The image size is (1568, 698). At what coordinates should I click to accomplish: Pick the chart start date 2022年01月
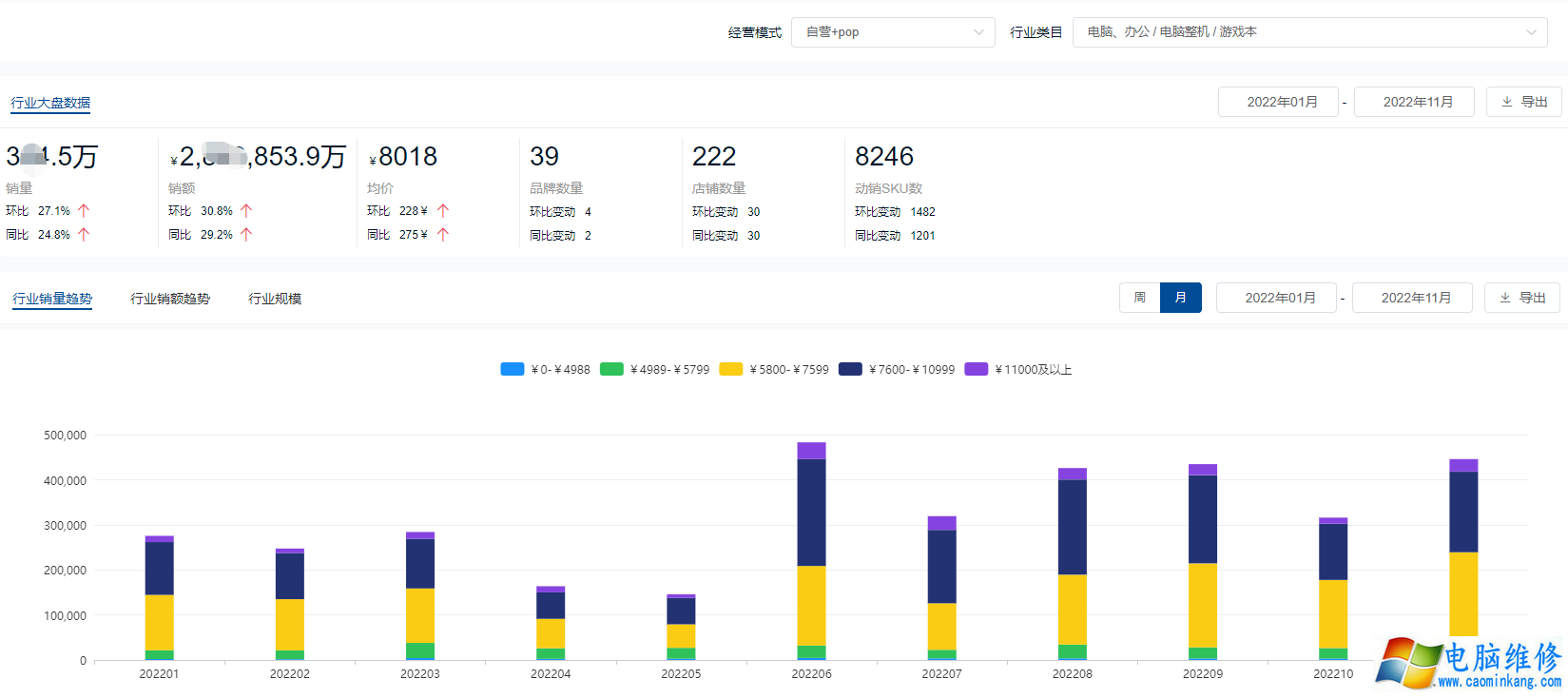[1276, 298]
